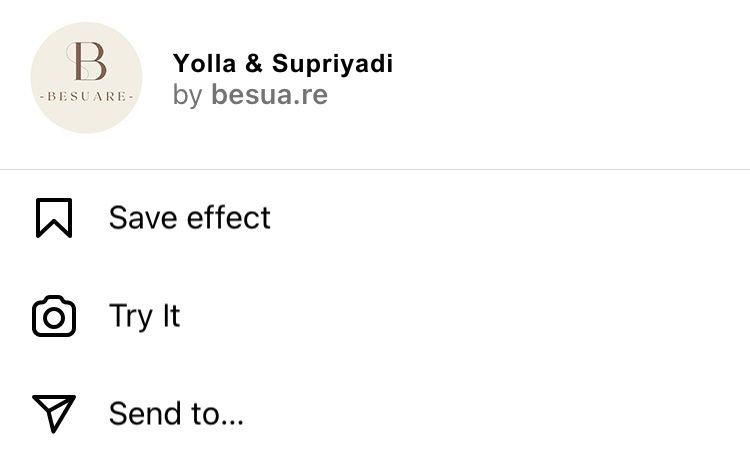Select the Save effect menu option
This screenshot has width=750, height=474.
pos(375,218)
